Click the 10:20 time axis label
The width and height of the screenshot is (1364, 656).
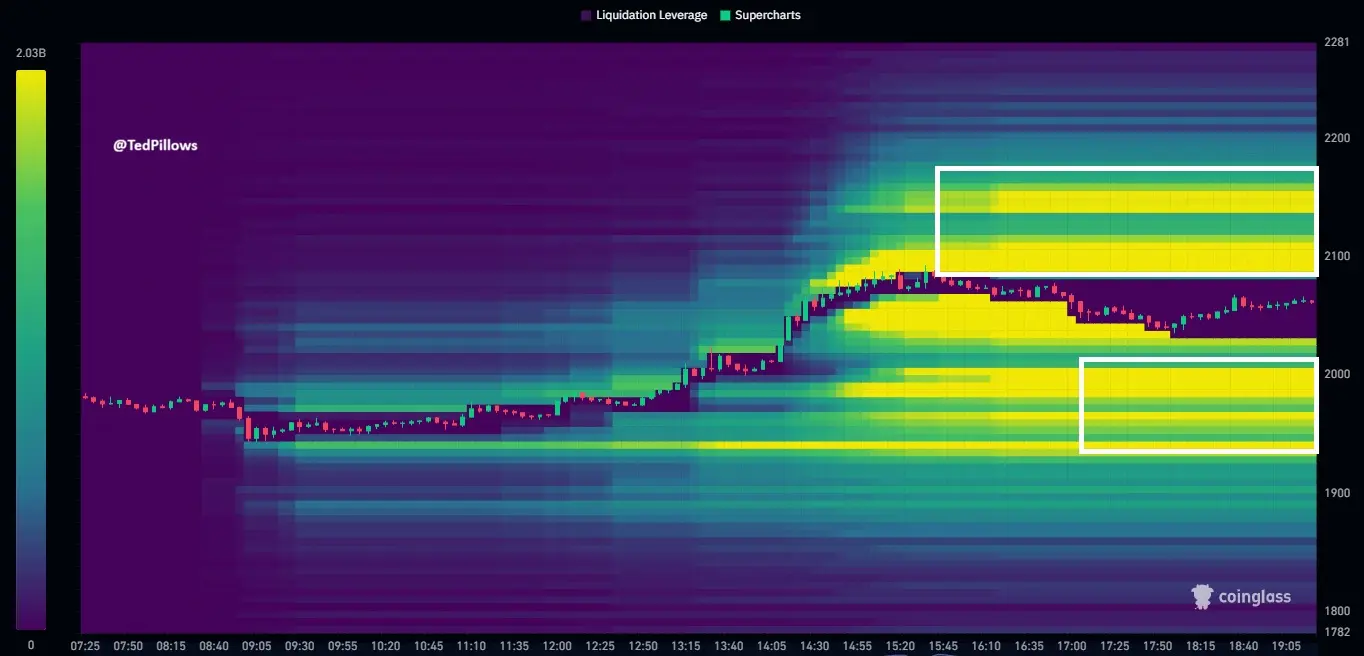tap(385, 646)
